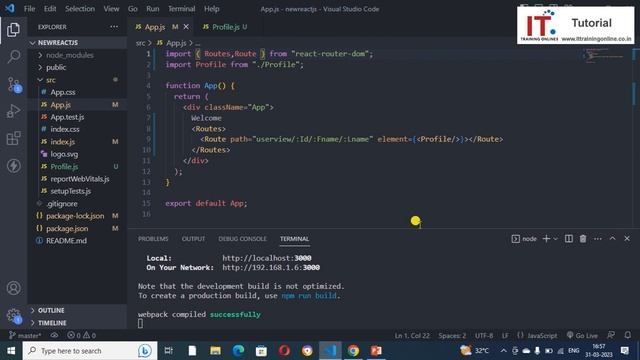Image resolution: width=640 pixels, height=360 pixels.
Task: Open Source Control view in activity bar
Action: (x=13, y=84)
